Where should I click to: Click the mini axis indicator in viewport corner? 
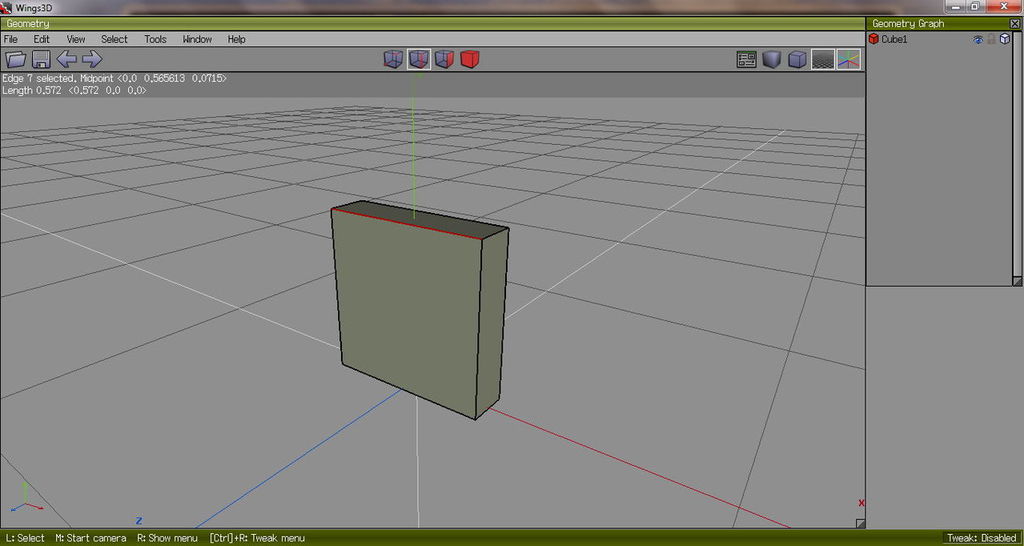coord(25,498)
